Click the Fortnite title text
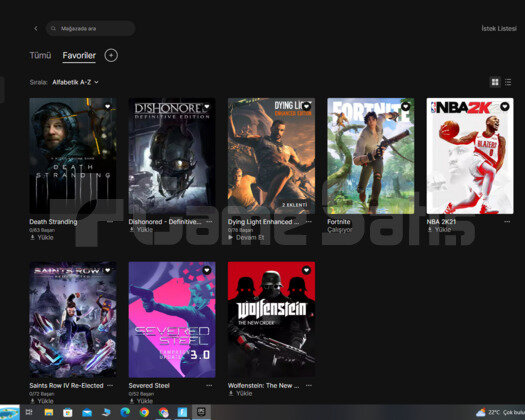Viewport: 525px width, 420px height. (339, 222)
